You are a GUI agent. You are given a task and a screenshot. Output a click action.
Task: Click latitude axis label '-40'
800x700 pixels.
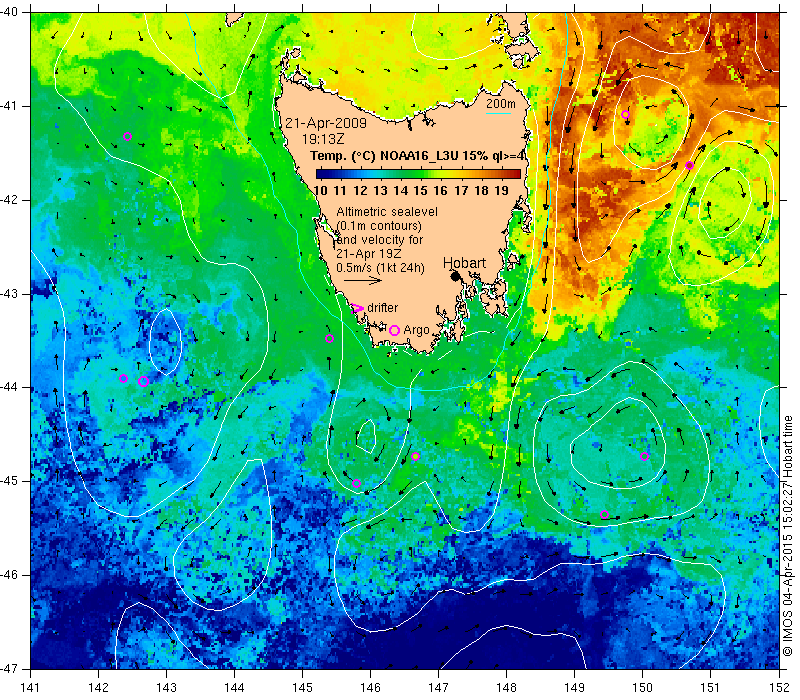(9, 11)
